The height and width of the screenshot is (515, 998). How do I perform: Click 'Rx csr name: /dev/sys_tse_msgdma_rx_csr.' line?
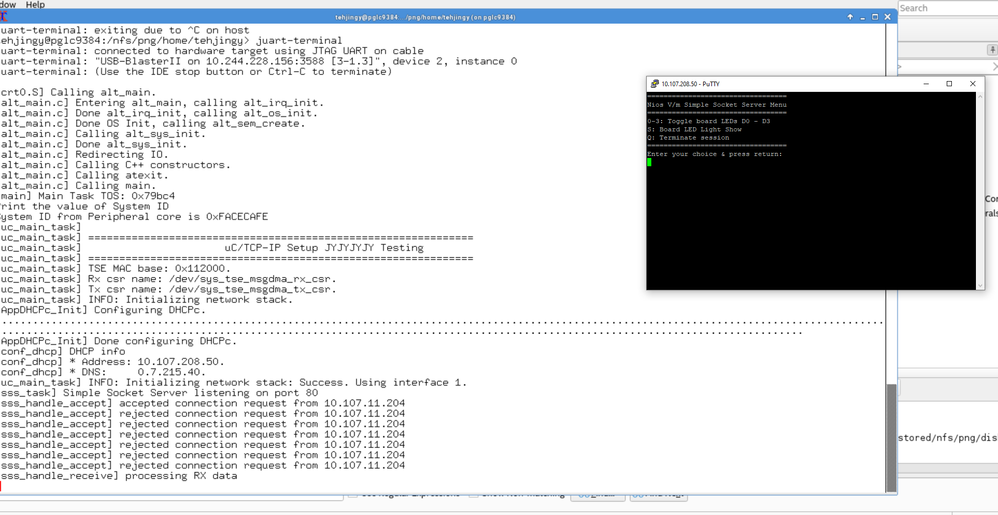pyautogui.click(x=168, y=279)
